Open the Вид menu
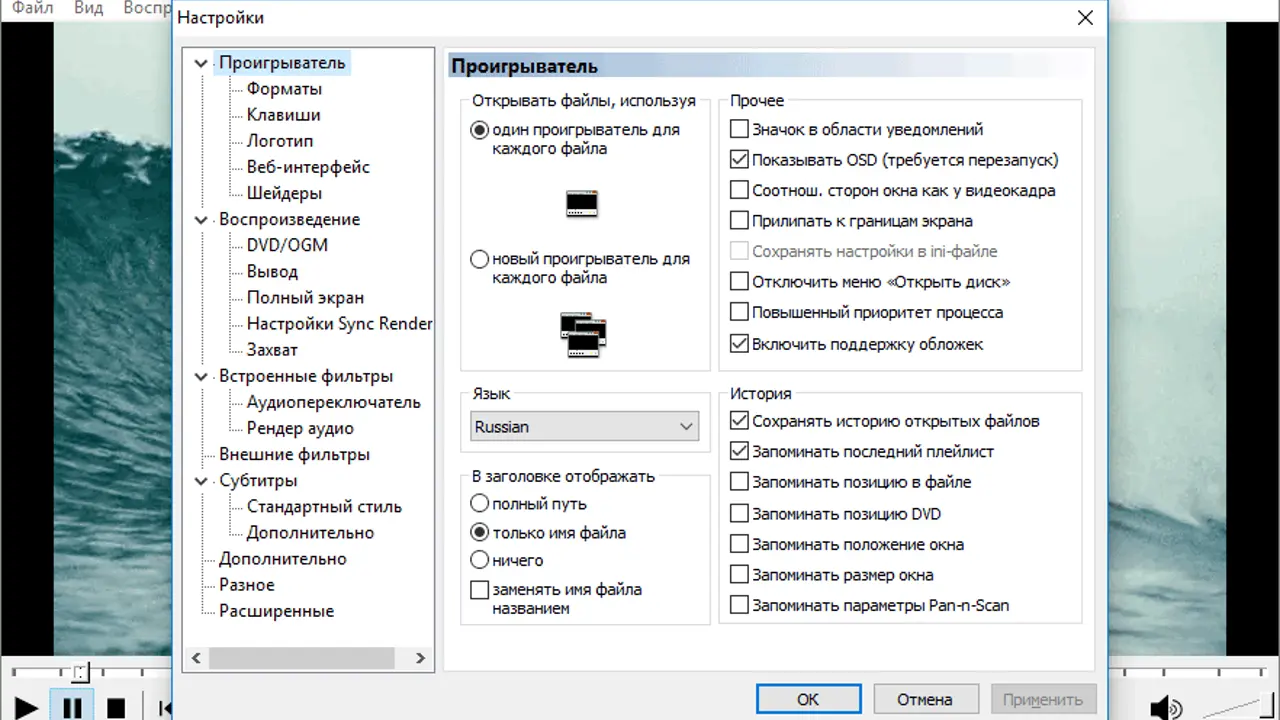The image size is (1280, 720). click(x=88, y=8)
